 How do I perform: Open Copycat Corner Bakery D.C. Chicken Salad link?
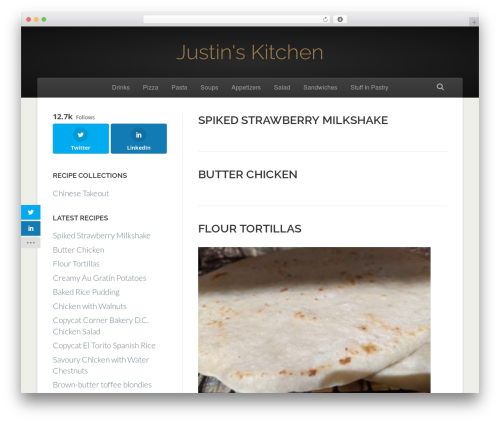click(x=101, y=326)
